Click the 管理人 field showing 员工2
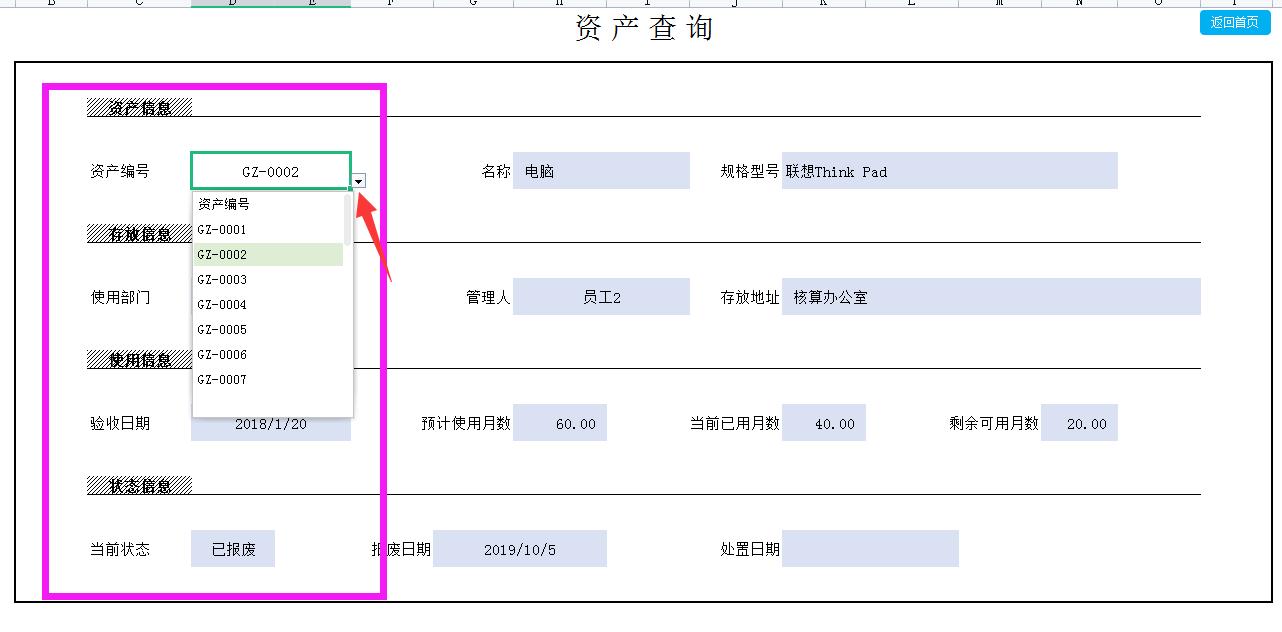Image resolution: width=1282 pixels, height=632 pixels. 600,296
